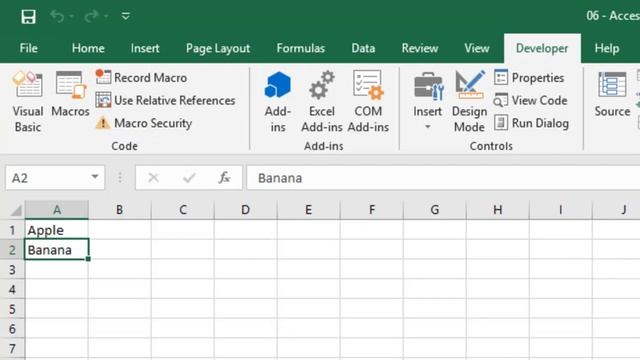
Task: Toggle Design Mode
Action: [469, 102]
